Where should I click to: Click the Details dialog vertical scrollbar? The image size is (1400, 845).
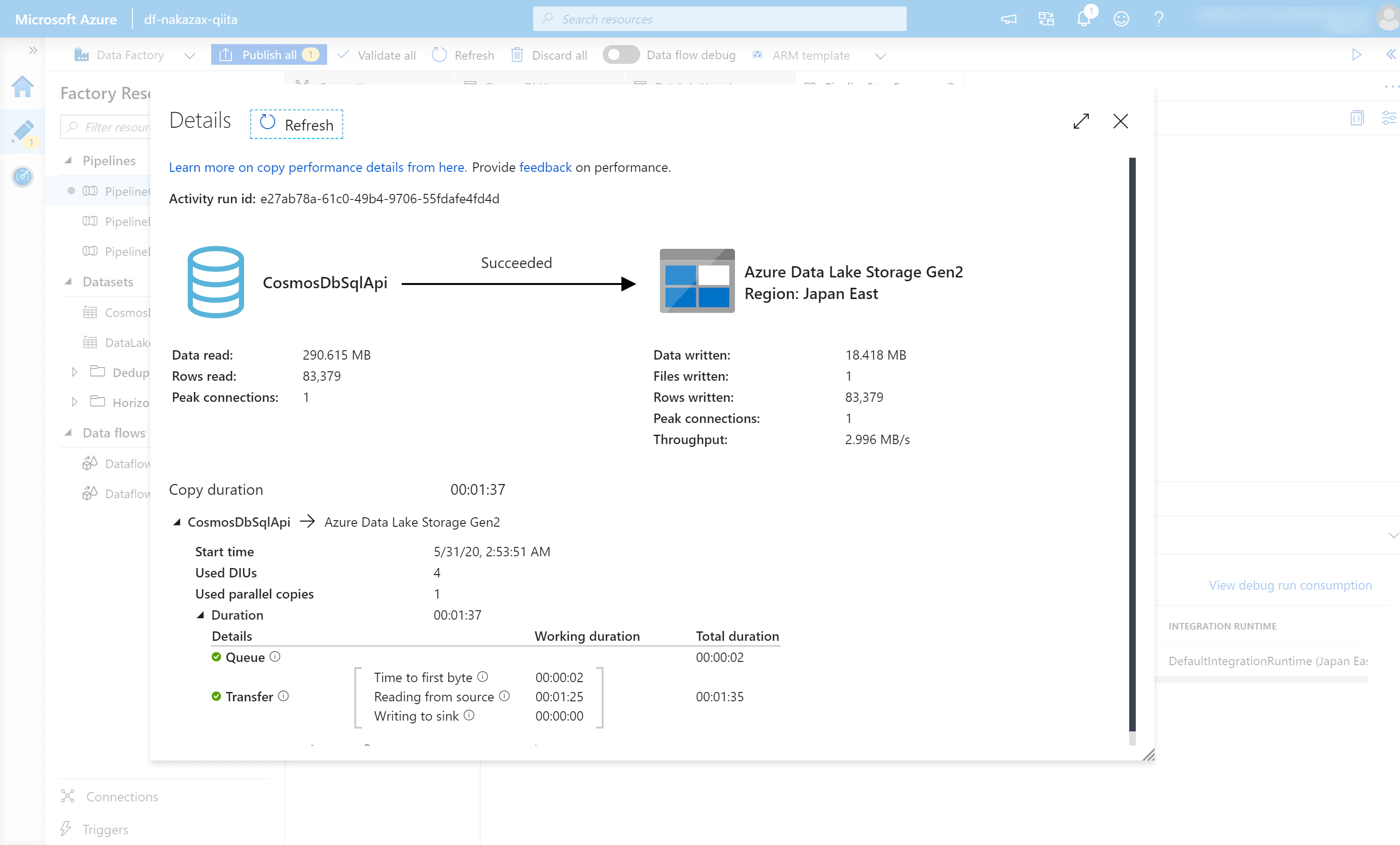tap(1132, 445)
